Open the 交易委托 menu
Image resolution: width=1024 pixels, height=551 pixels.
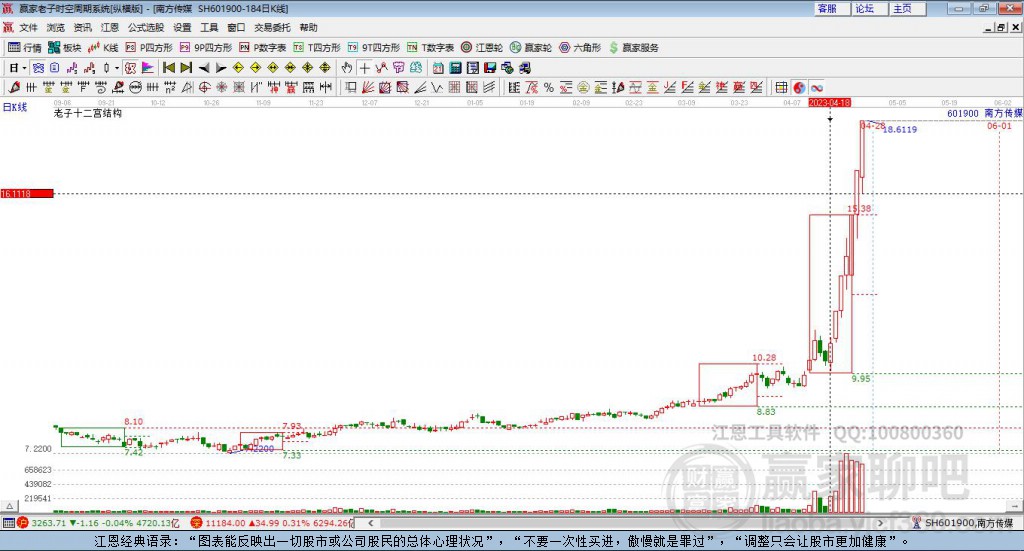[272, 27]
